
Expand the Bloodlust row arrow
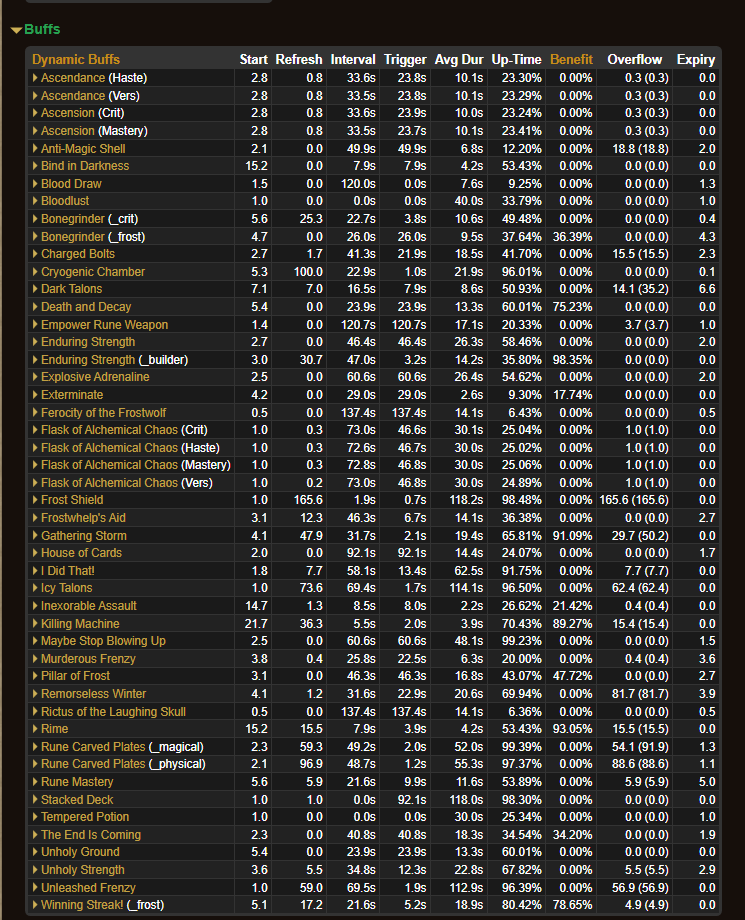pos(35,201)
